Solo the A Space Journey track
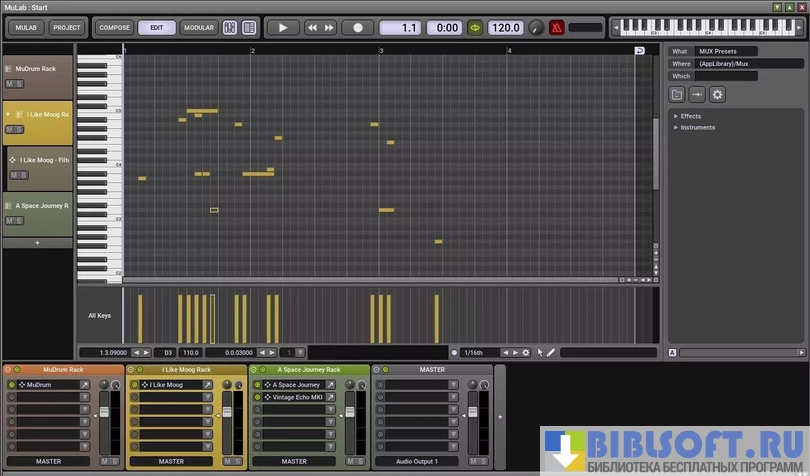Screen dimensions: 810x476 click(19, 222)
